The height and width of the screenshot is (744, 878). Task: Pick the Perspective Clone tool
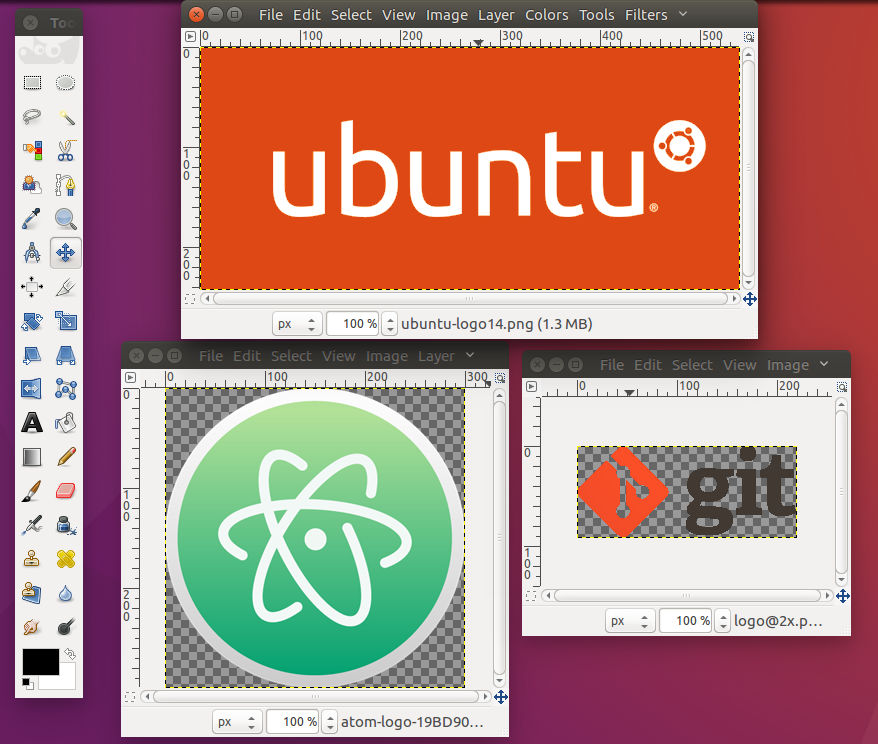32,593
